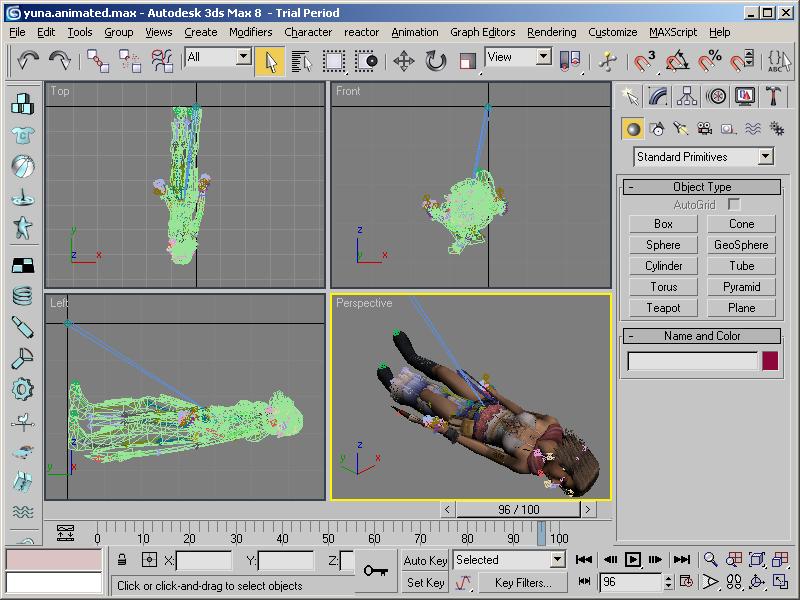Click the object color swatch

coord(770,361)
